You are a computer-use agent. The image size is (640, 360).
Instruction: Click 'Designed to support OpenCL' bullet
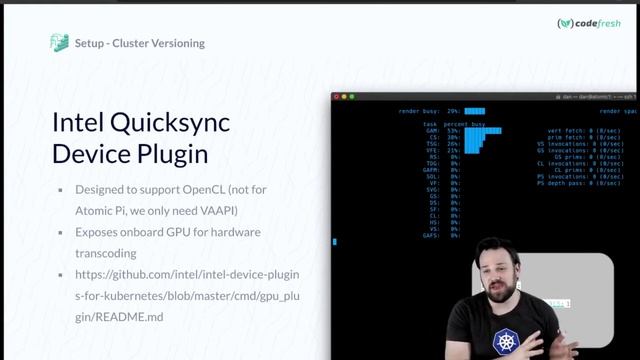(x=171, y=200)
